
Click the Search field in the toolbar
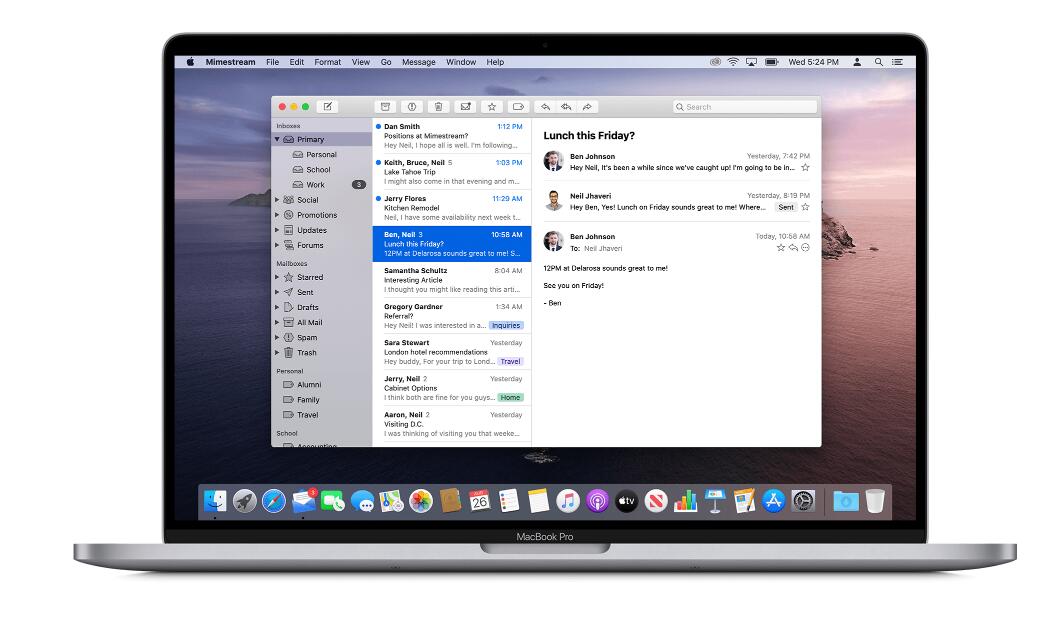[x=745, y=107]
